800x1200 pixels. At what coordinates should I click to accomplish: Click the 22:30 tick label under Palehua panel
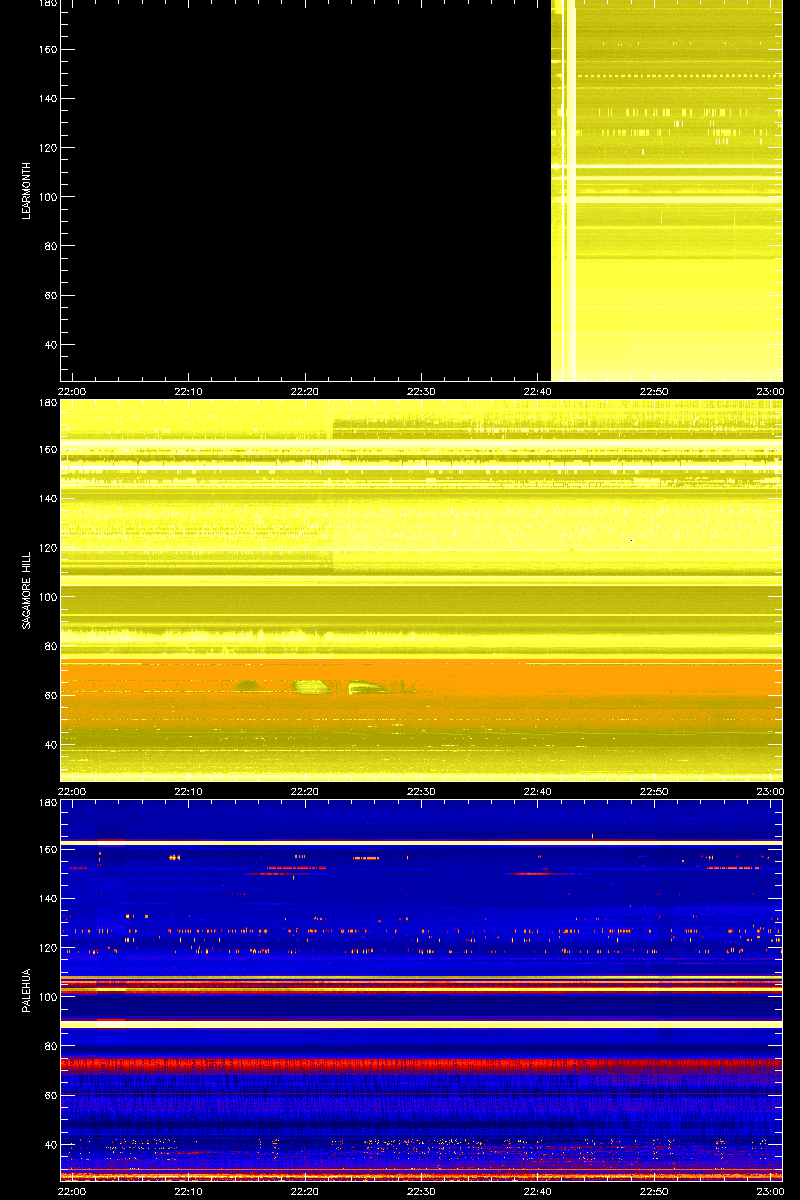[x=421, y=1191]
